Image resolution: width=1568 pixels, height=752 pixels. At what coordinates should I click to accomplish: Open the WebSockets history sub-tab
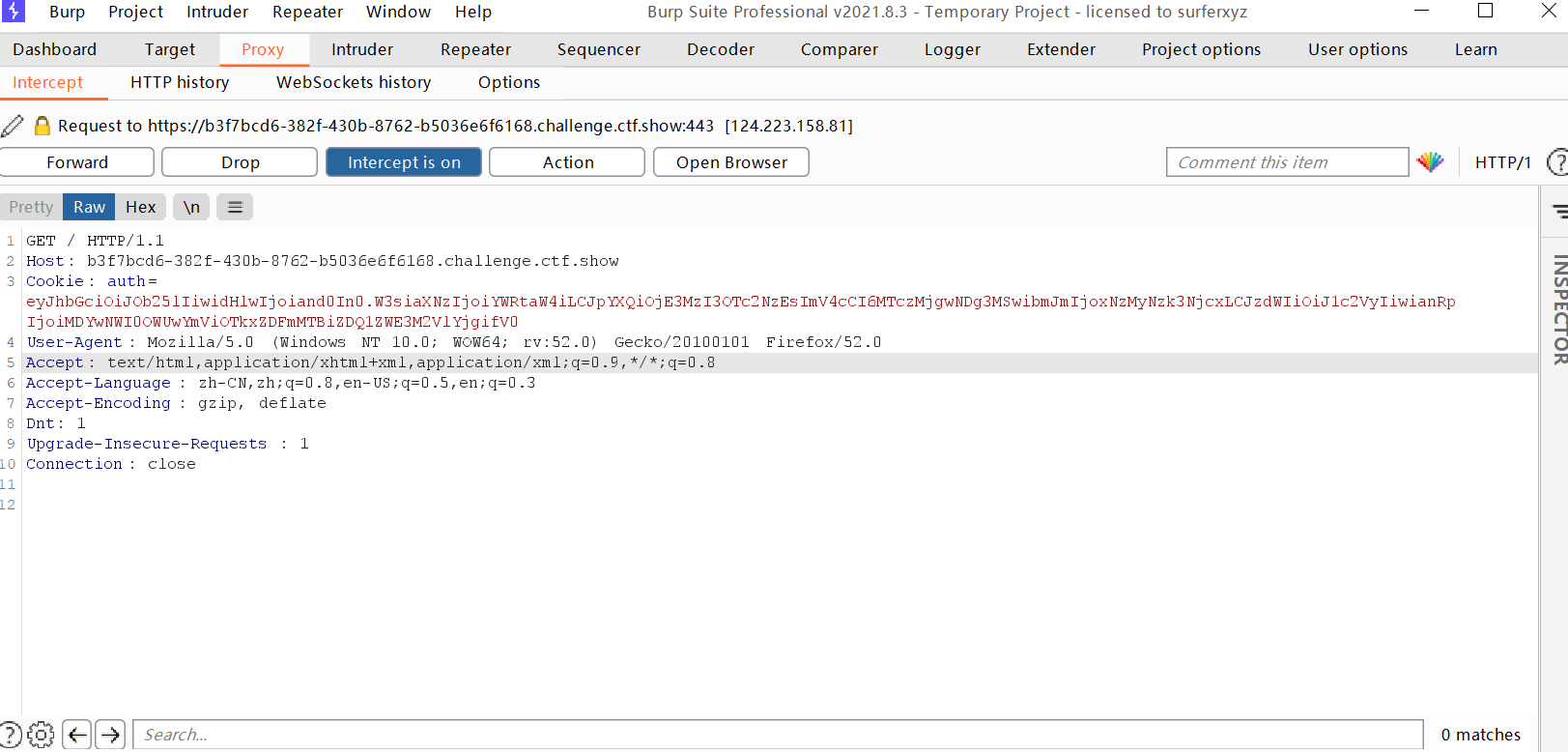354,83
